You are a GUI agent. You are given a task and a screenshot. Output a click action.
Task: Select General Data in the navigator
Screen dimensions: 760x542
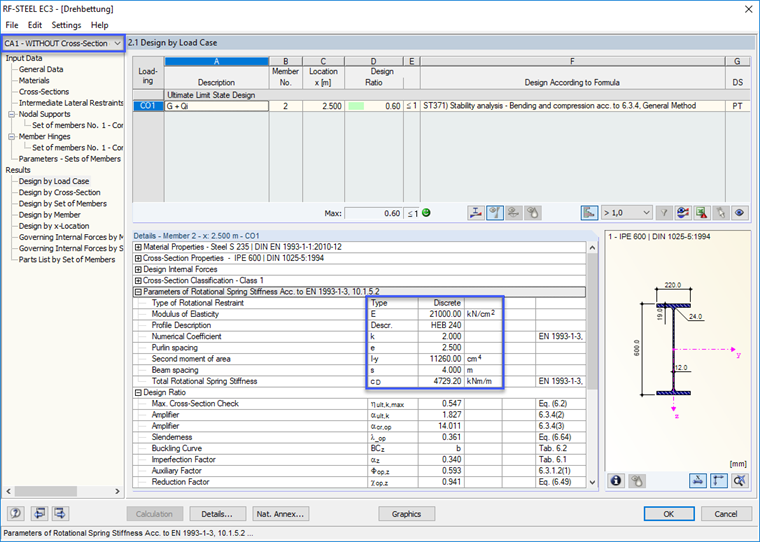41,69
